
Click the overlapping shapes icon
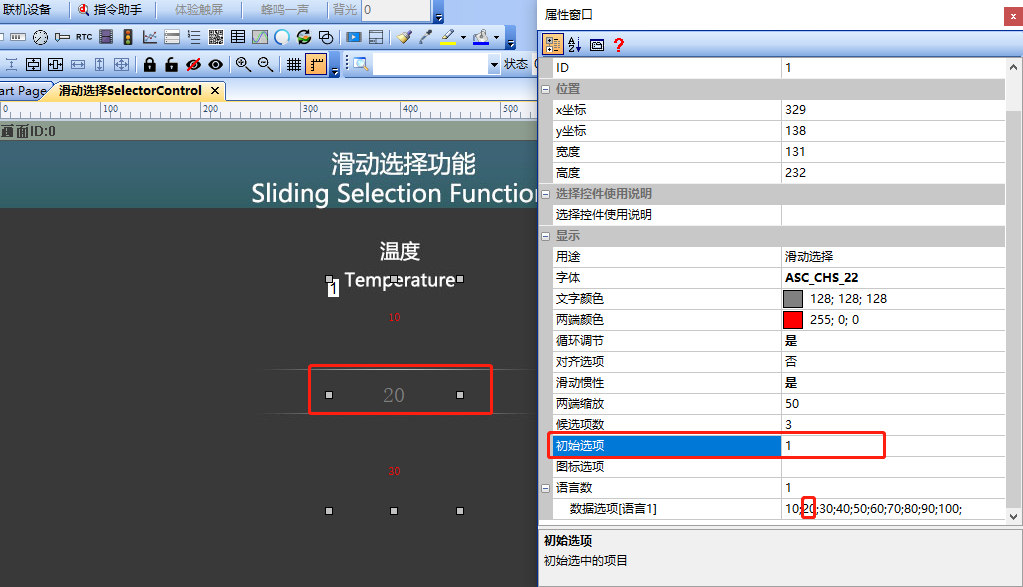tap(326, 37)
